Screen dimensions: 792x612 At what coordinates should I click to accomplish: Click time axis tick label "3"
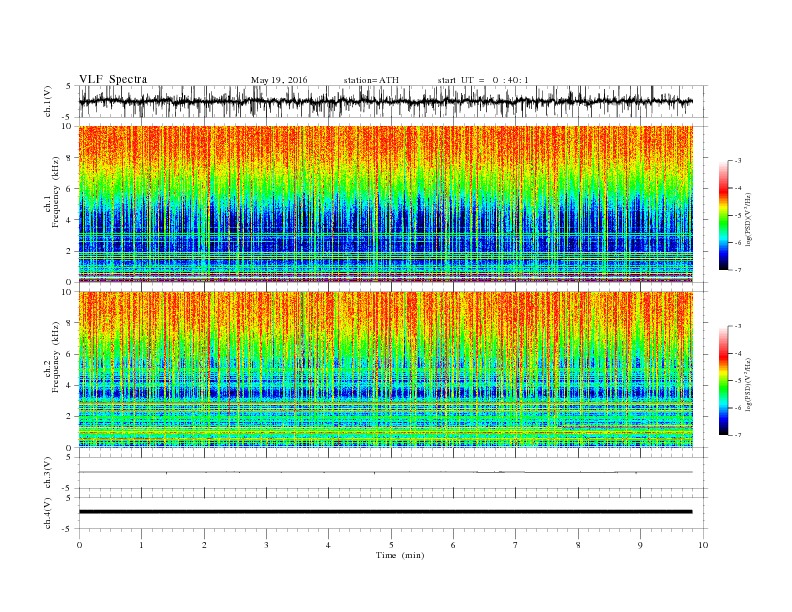pyautogui.click(x=266, y=545)
